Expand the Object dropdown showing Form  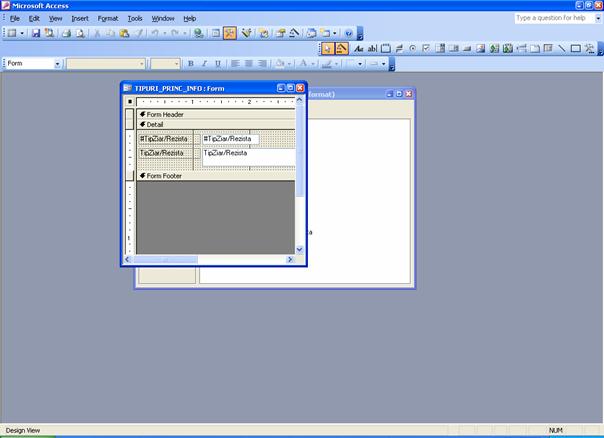coord(57,64)
